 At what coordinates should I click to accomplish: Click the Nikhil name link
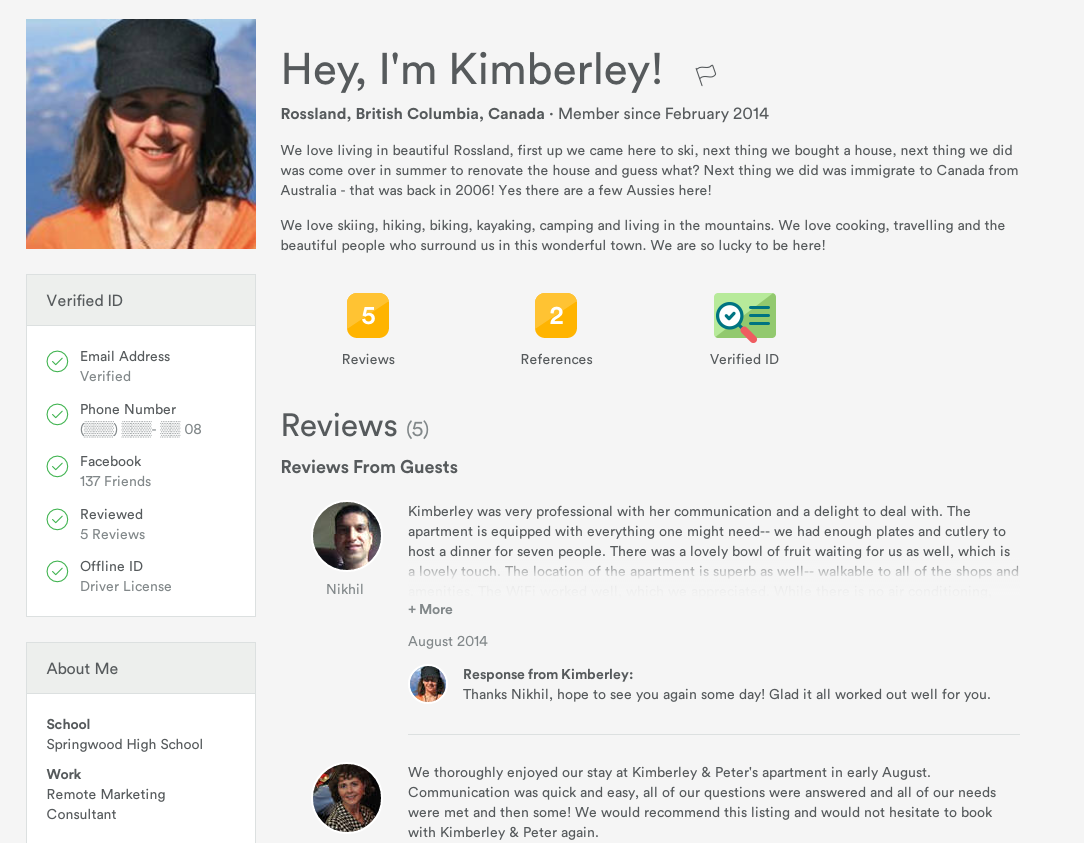pos(345,589)
